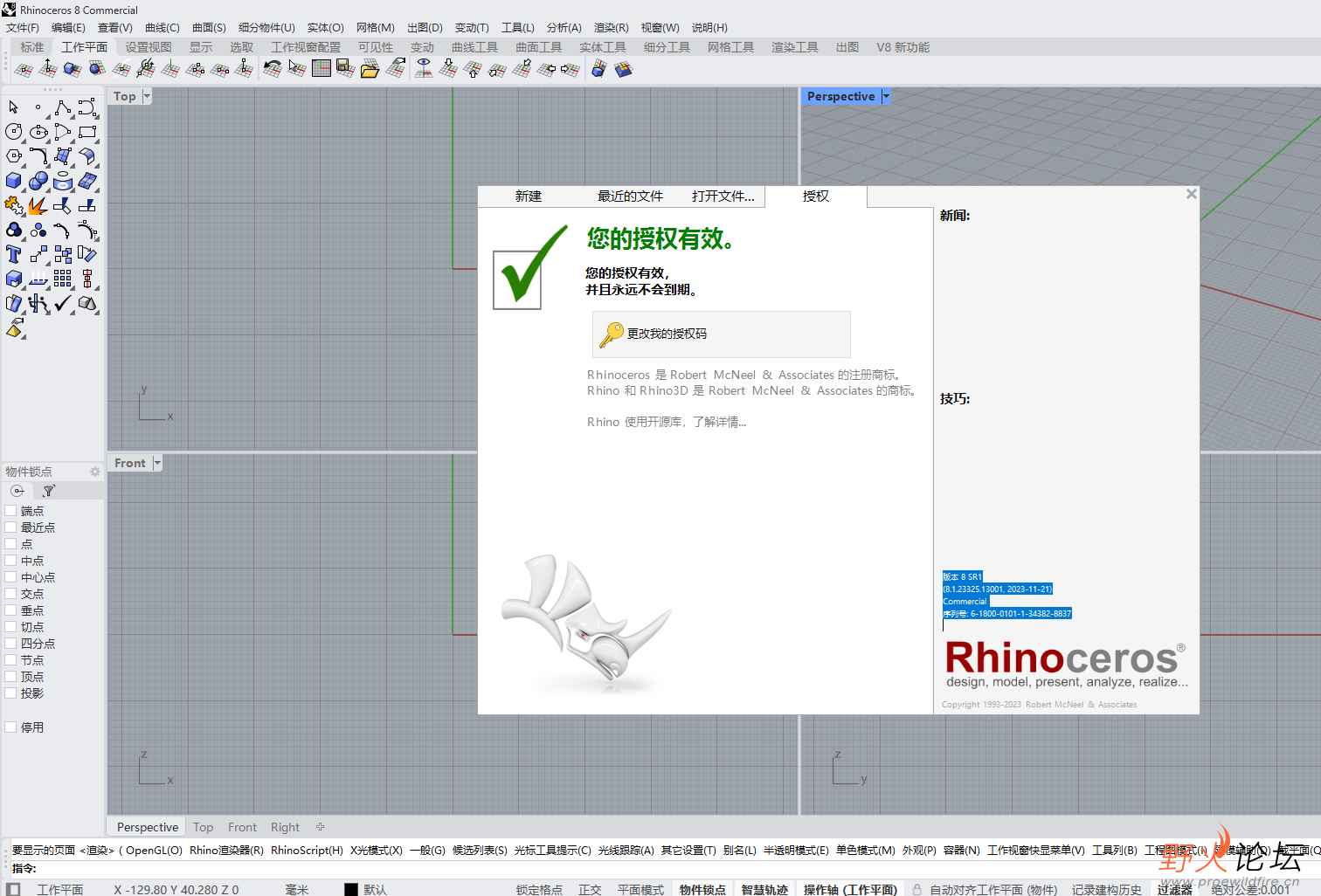Toggle 智慧轨迹 in status bar

click(764, 889)
